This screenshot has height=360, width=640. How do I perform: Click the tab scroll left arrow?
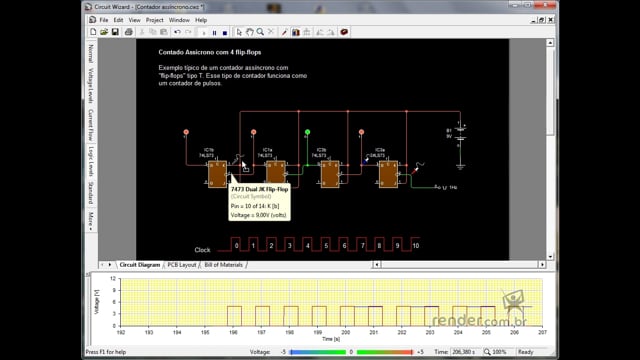pyautogui.click(x=102, y=265)
